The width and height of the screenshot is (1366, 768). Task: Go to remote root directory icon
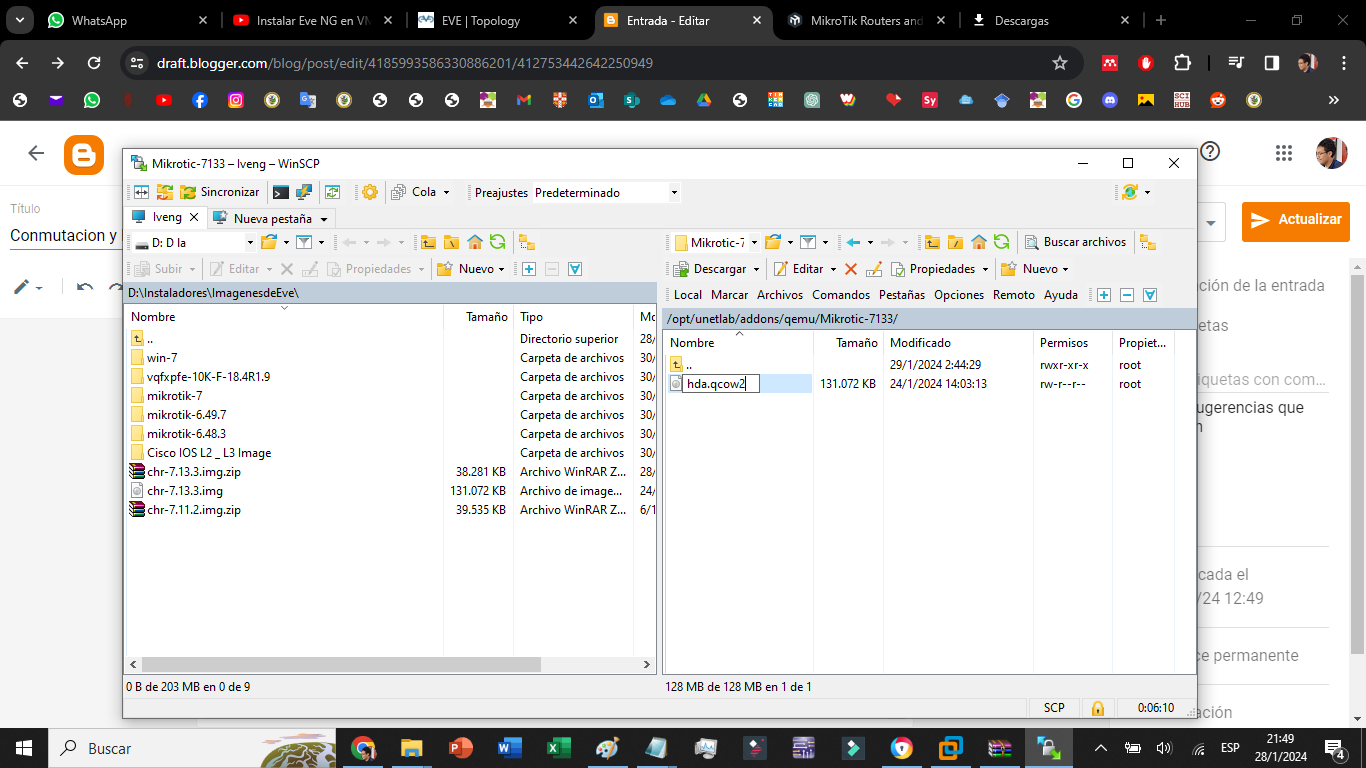point(956,242)
